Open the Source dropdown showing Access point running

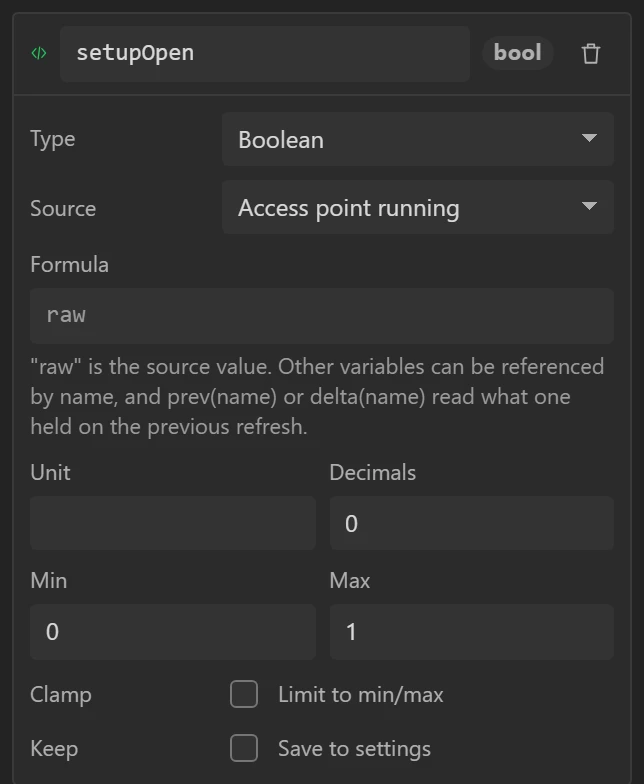(x=418, y=207)
